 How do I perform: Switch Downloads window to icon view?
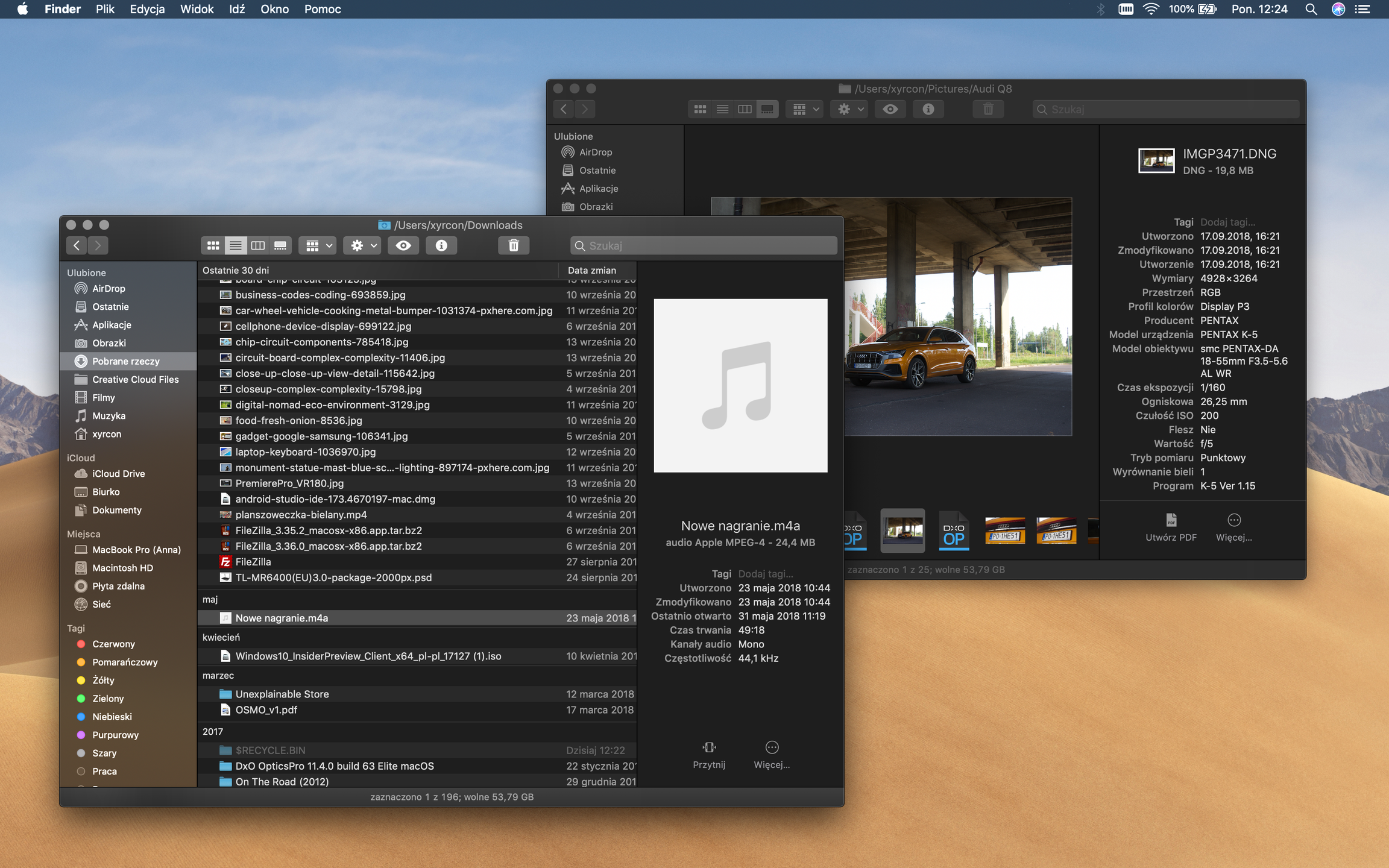point(213,245)
